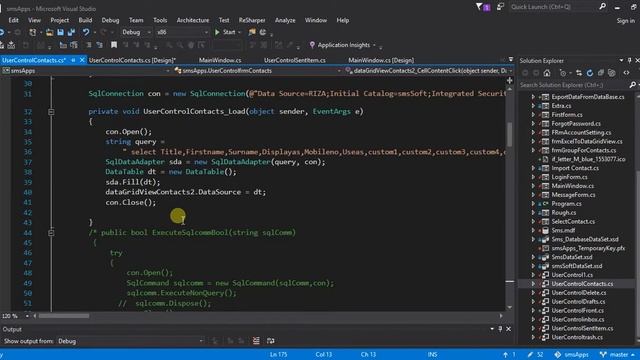Select Sms.mdf in Solution Explorer
This screenshot has width=640, height=360.
pos(563,230)
